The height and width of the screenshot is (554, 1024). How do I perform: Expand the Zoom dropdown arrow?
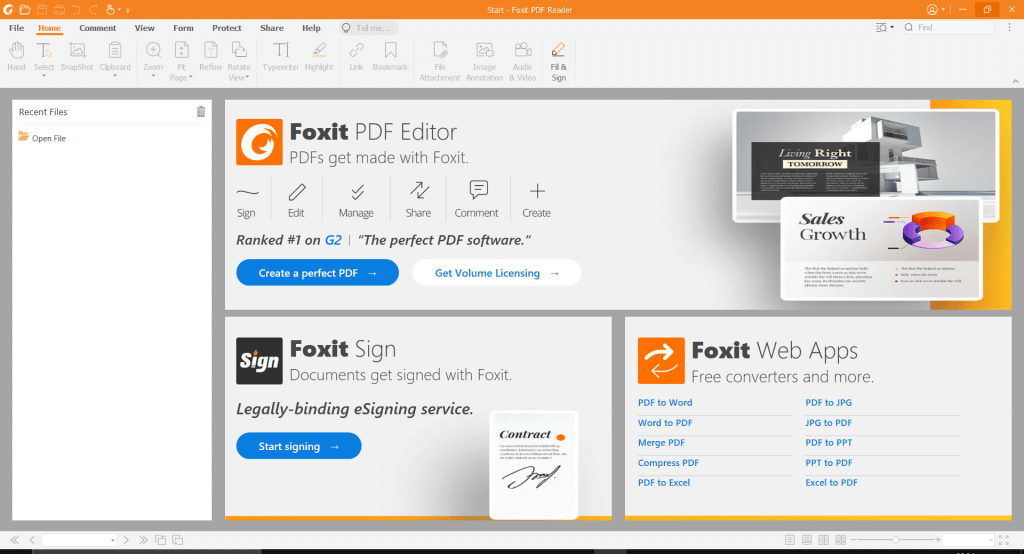[153, 76]
